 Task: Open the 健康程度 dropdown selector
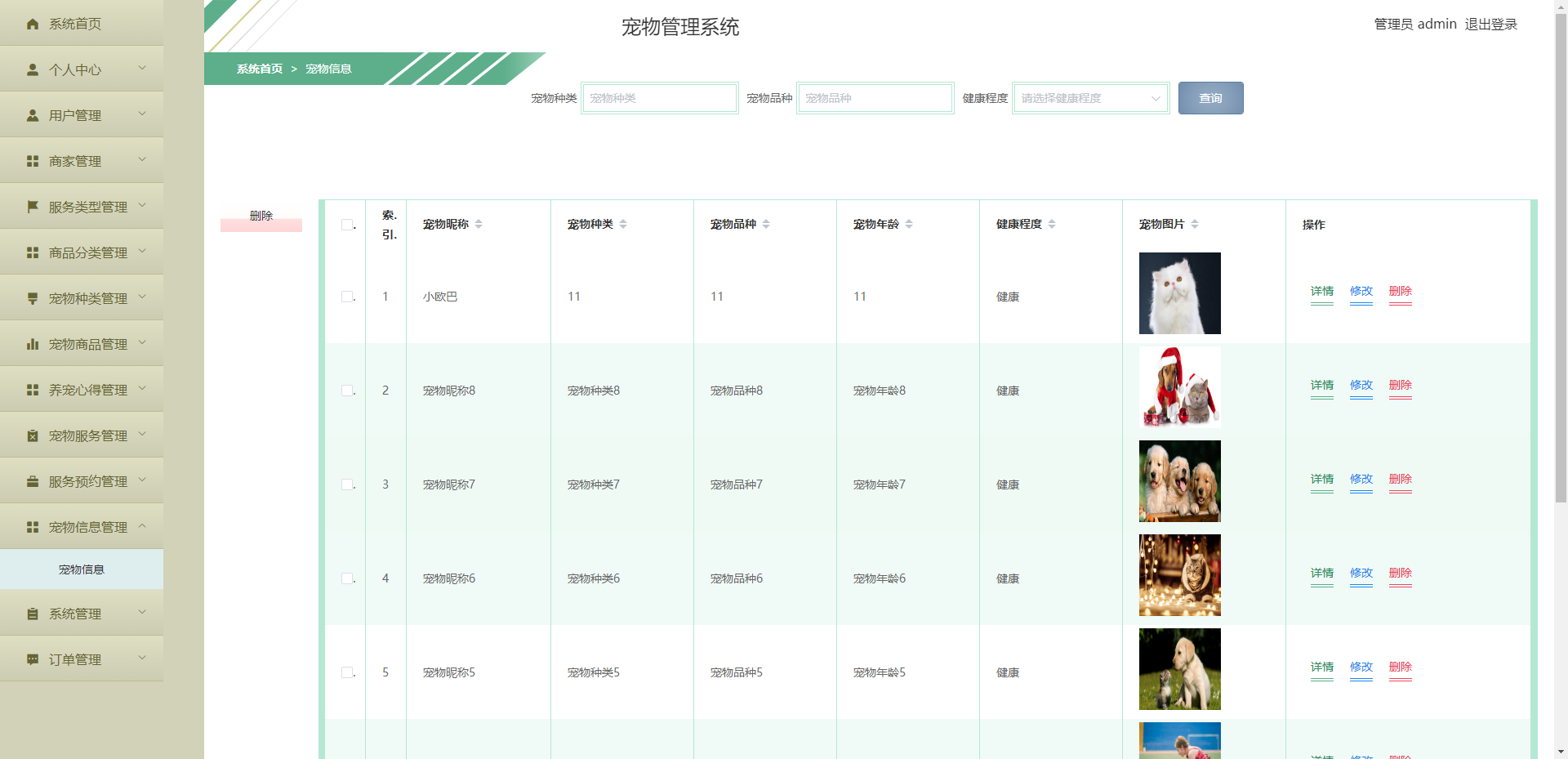[1091, 98]
